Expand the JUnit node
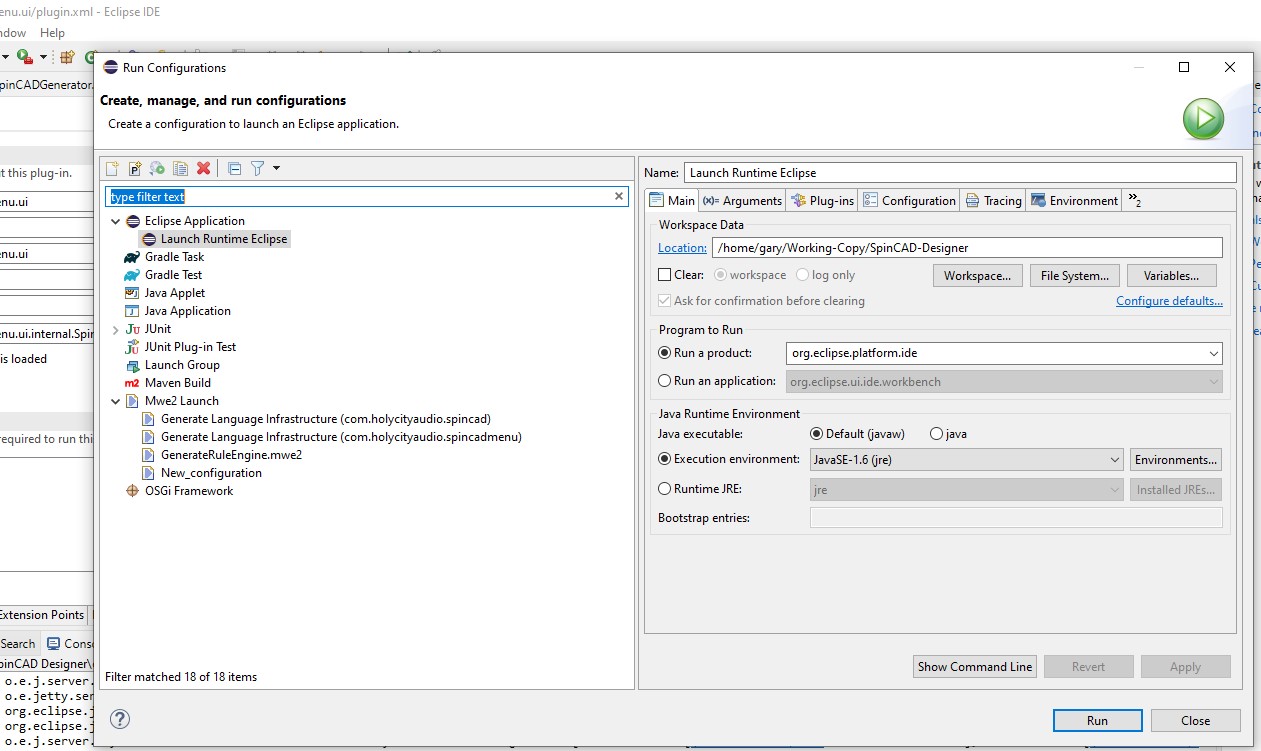Image resolution: width=1261 pixels, height=751 pixels. point(115,329)
